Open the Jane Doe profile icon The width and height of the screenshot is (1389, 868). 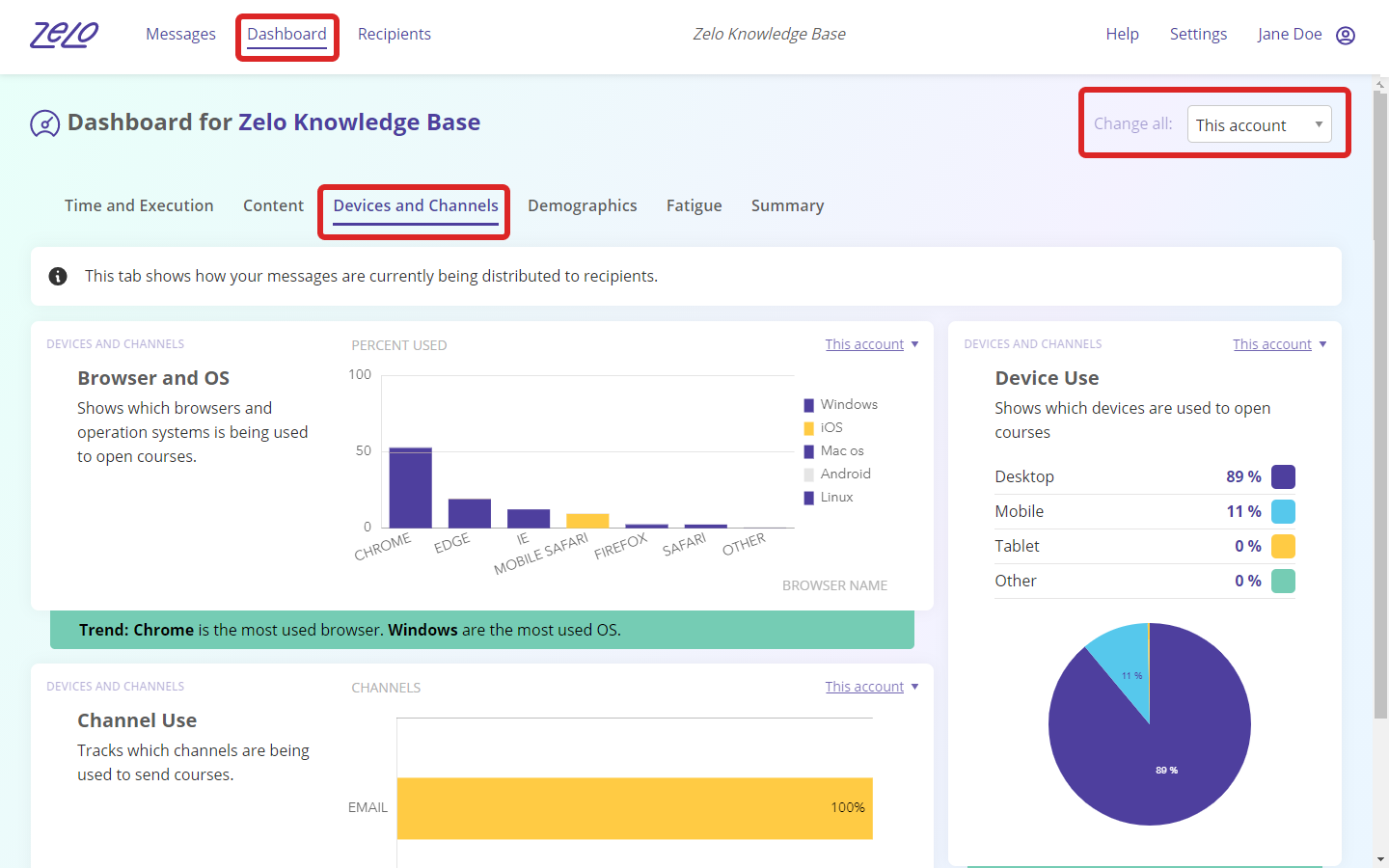pyautogui.click(x=1346, y=36)
